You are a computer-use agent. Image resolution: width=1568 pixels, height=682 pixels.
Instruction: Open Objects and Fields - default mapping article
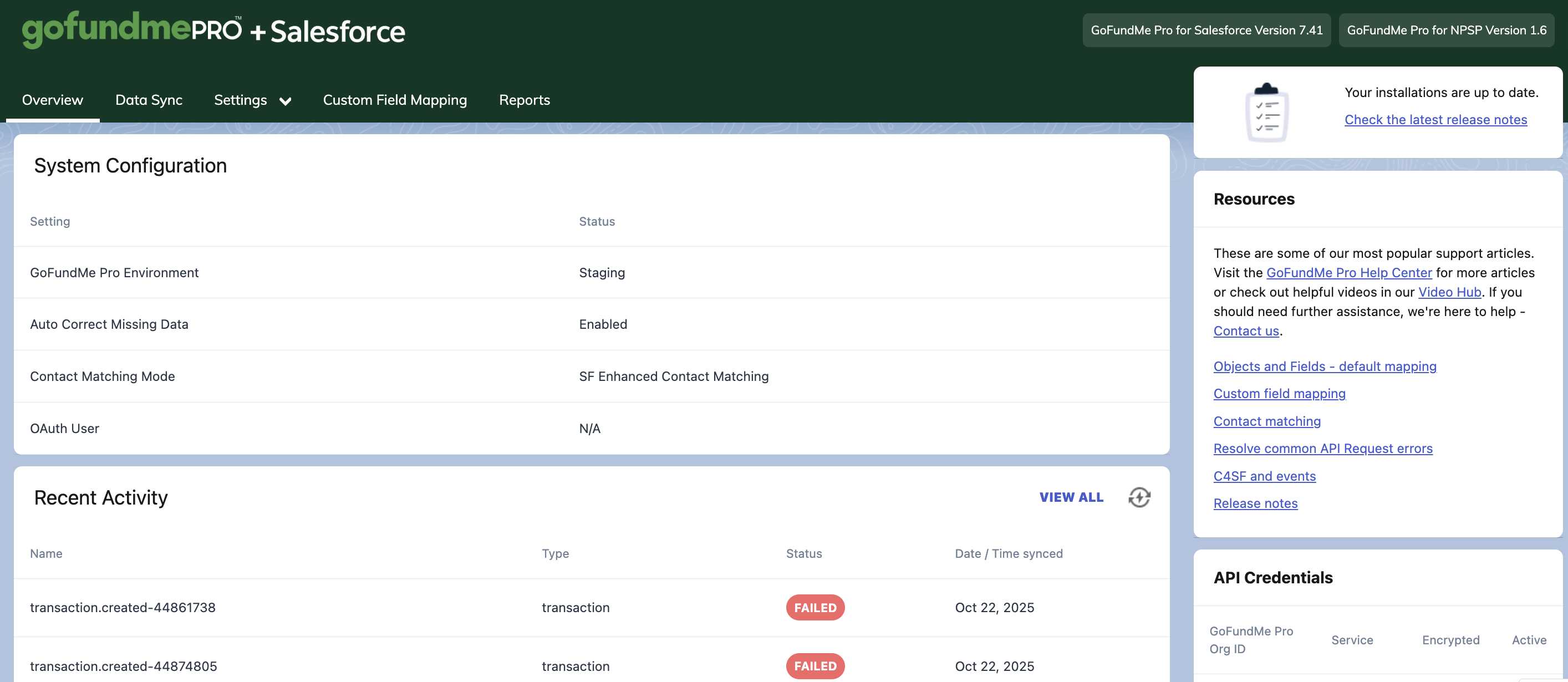click(x=1325, y=366)
